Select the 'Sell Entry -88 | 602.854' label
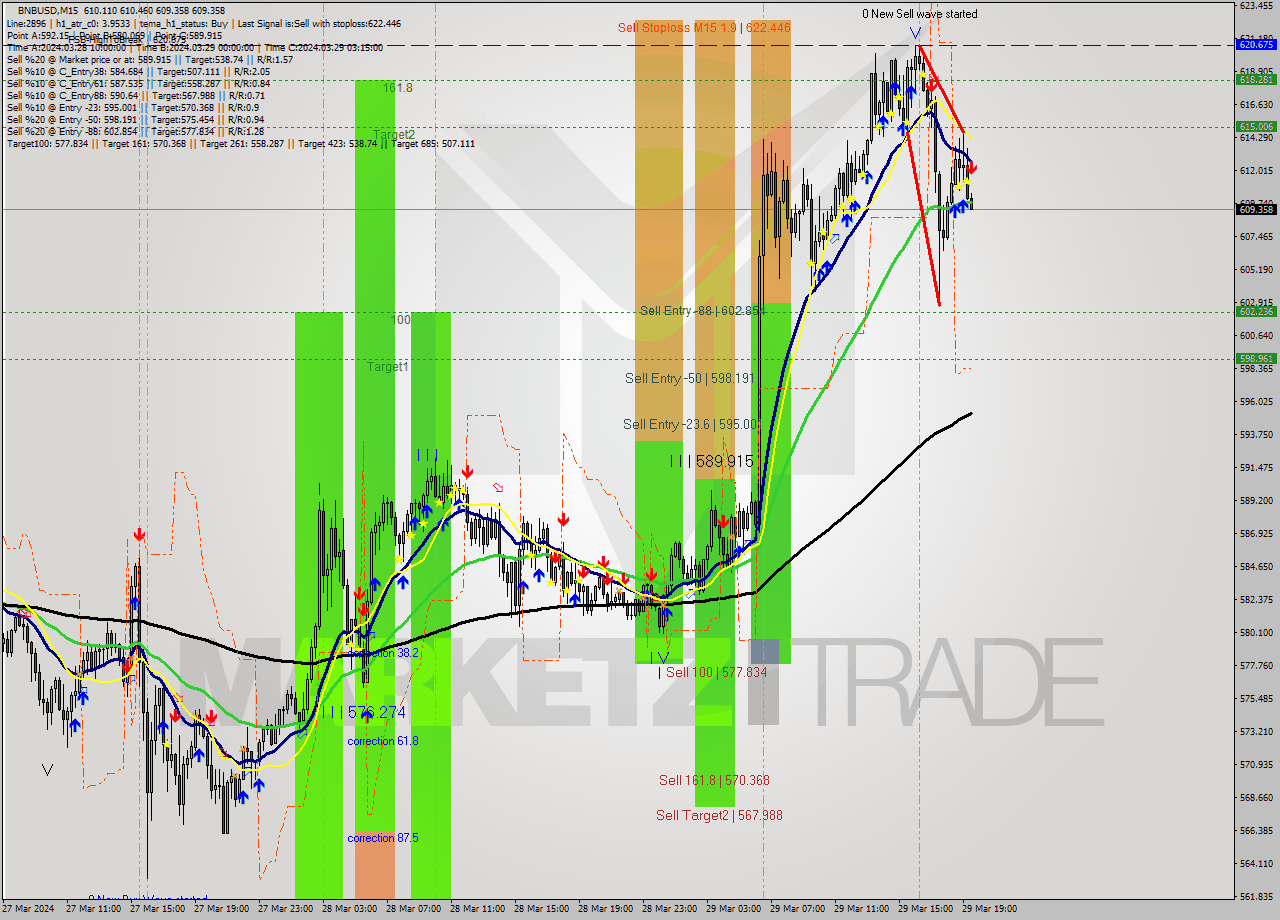 (x=703, y=311)
